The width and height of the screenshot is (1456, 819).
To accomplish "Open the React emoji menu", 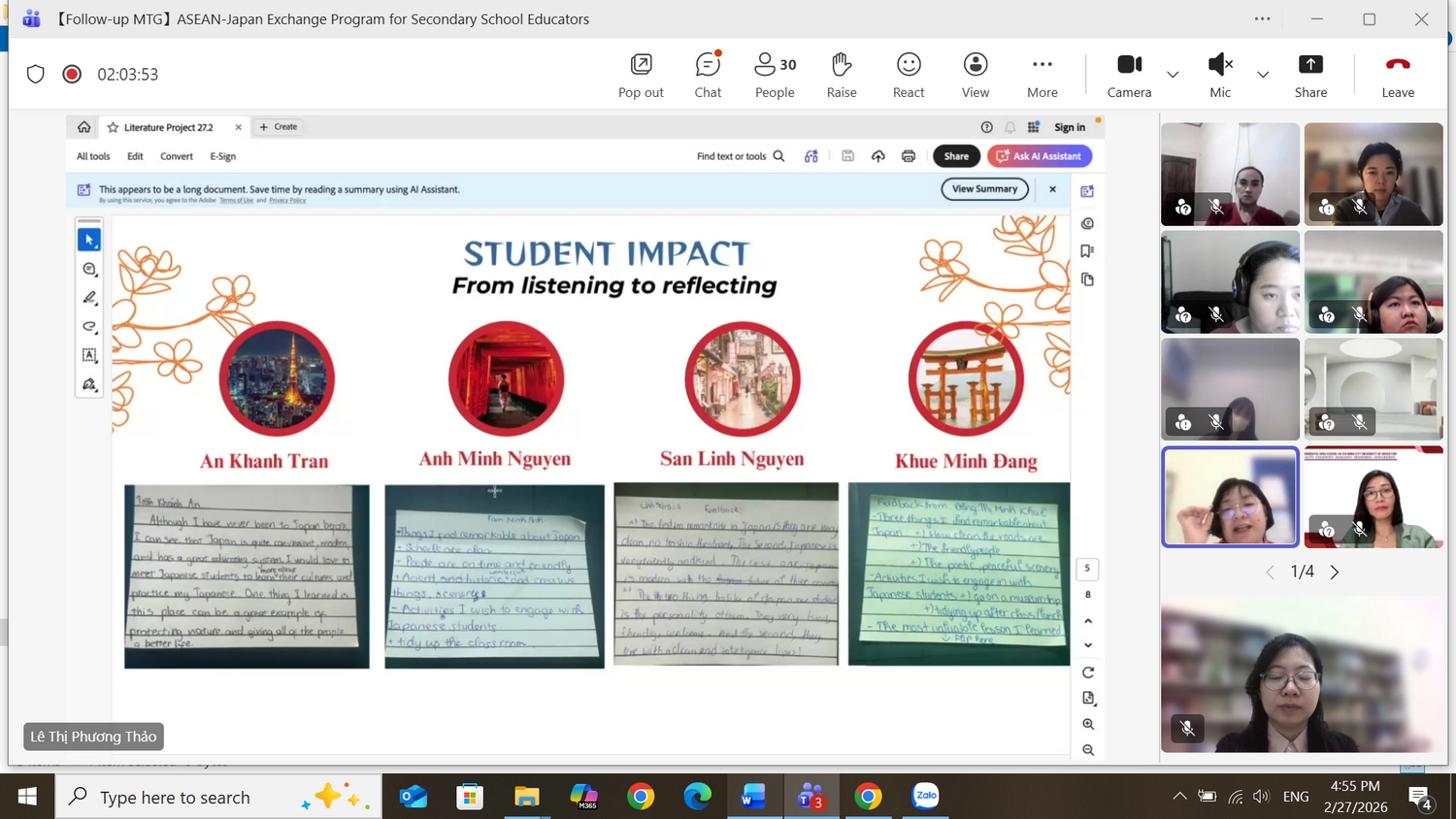I will pos(909,74).
